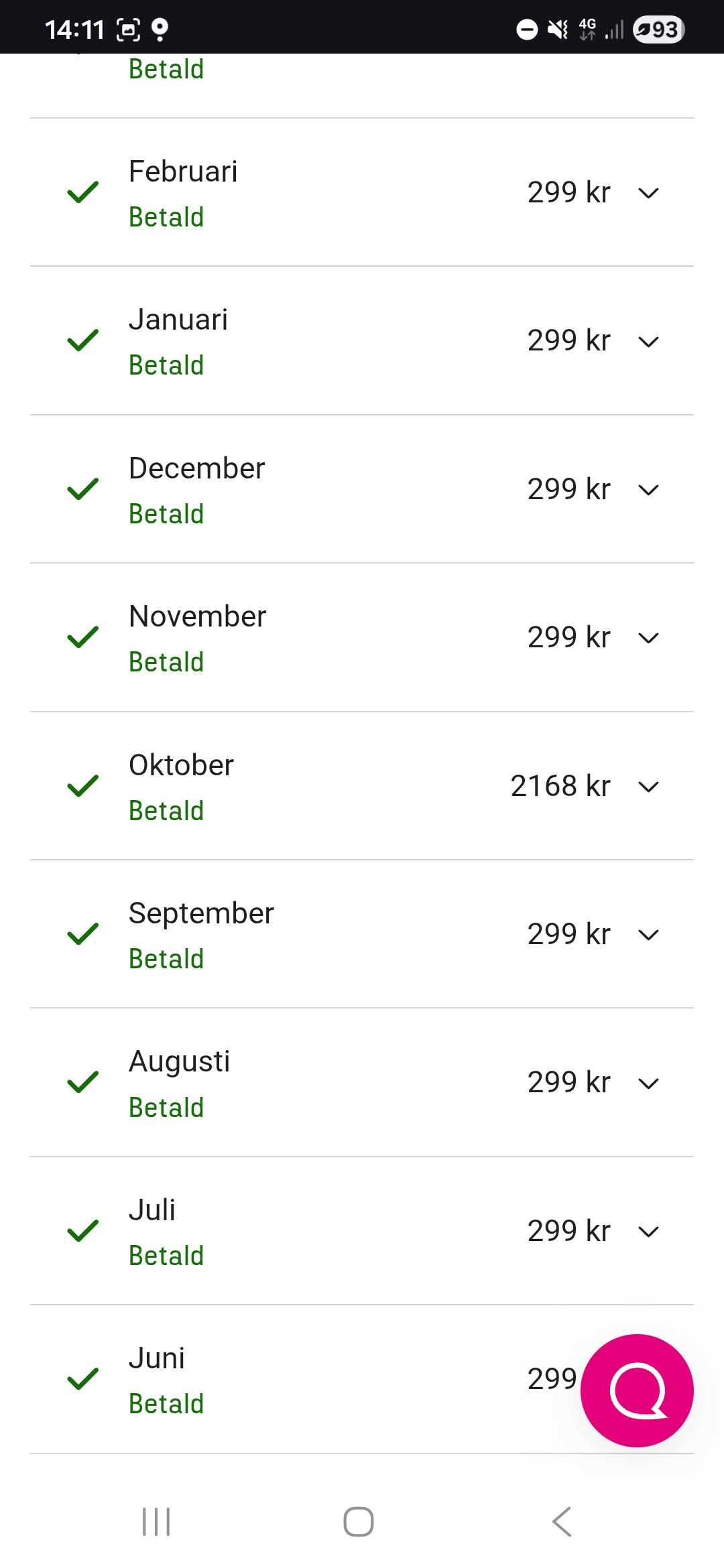Tap the green checkmark beside Februari
The image size is (724, 1568).
click(x=83, y=192)
